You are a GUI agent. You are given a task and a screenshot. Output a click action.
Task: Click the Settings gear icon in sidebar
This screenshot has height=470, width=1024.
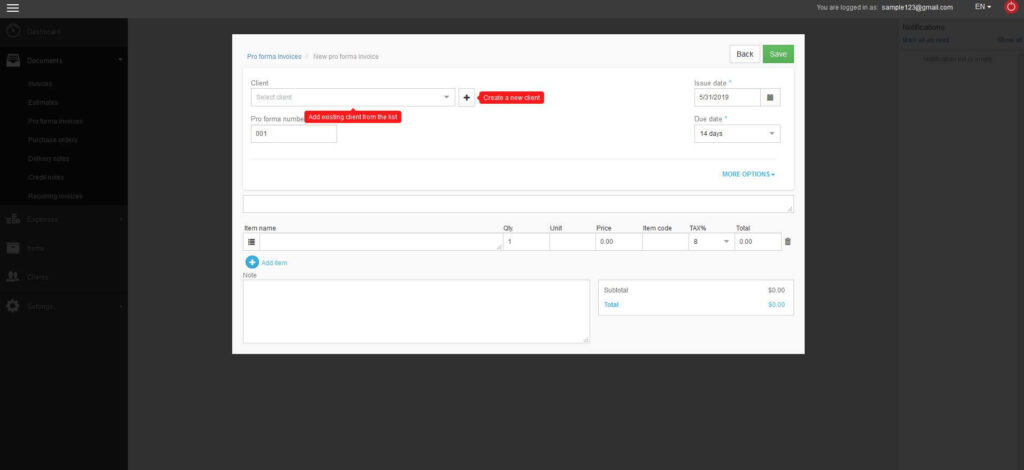coord(13,306)
